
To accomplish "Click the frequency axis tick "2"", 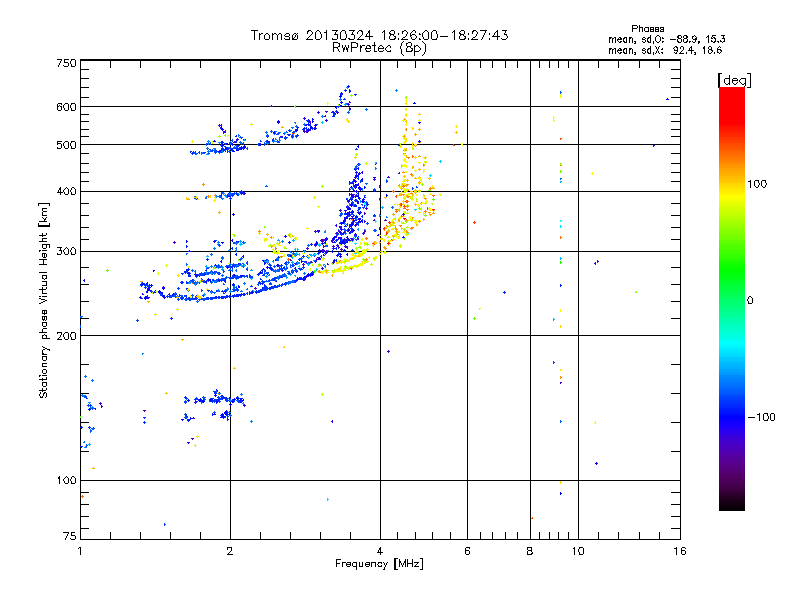I will 230,551.
